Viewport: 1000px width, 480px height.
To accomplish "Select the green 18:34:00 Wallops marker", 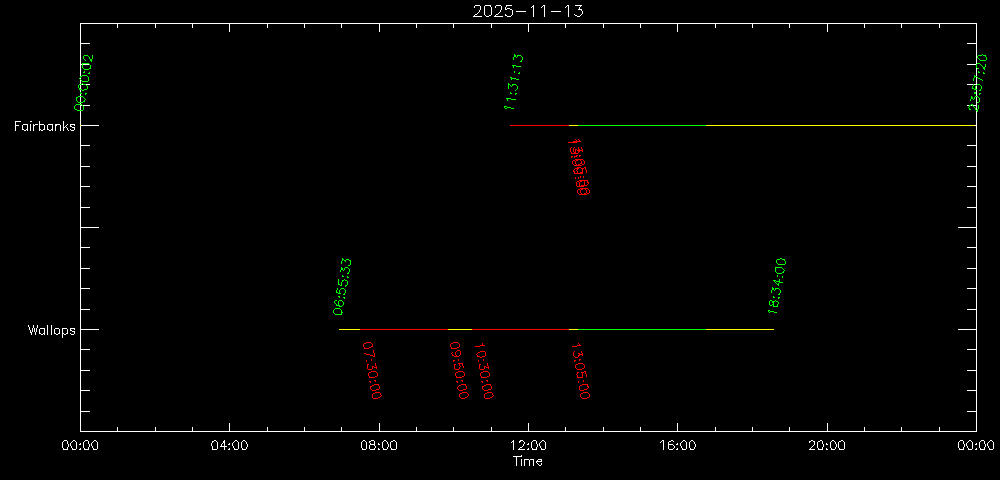I will [x=777, y=286].
